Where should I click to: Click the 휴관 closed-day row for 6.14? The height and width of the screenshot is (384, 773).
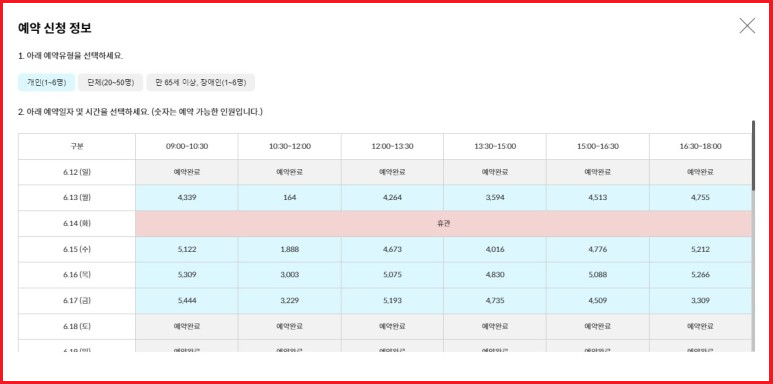444,223
